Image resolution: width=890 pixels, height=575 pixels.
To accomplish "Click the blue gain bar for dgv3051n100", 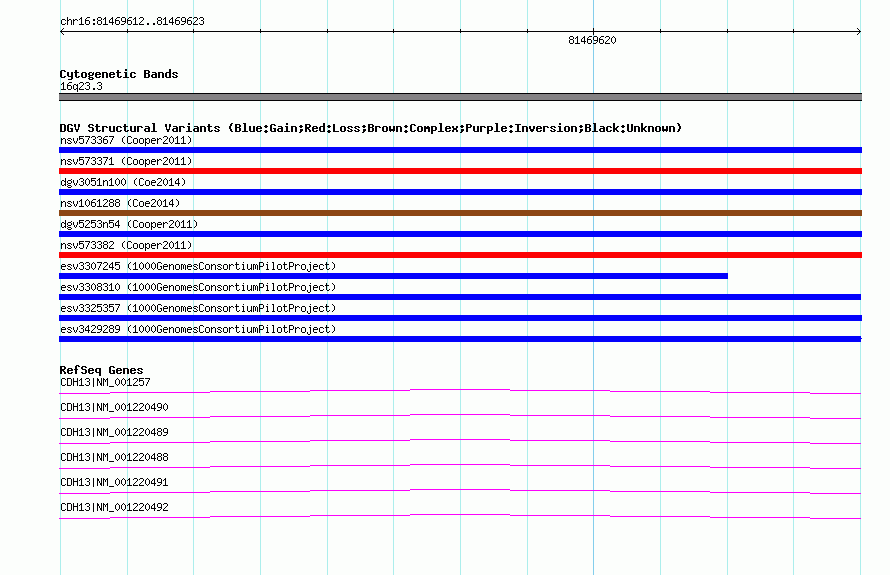I will point(460,192).
